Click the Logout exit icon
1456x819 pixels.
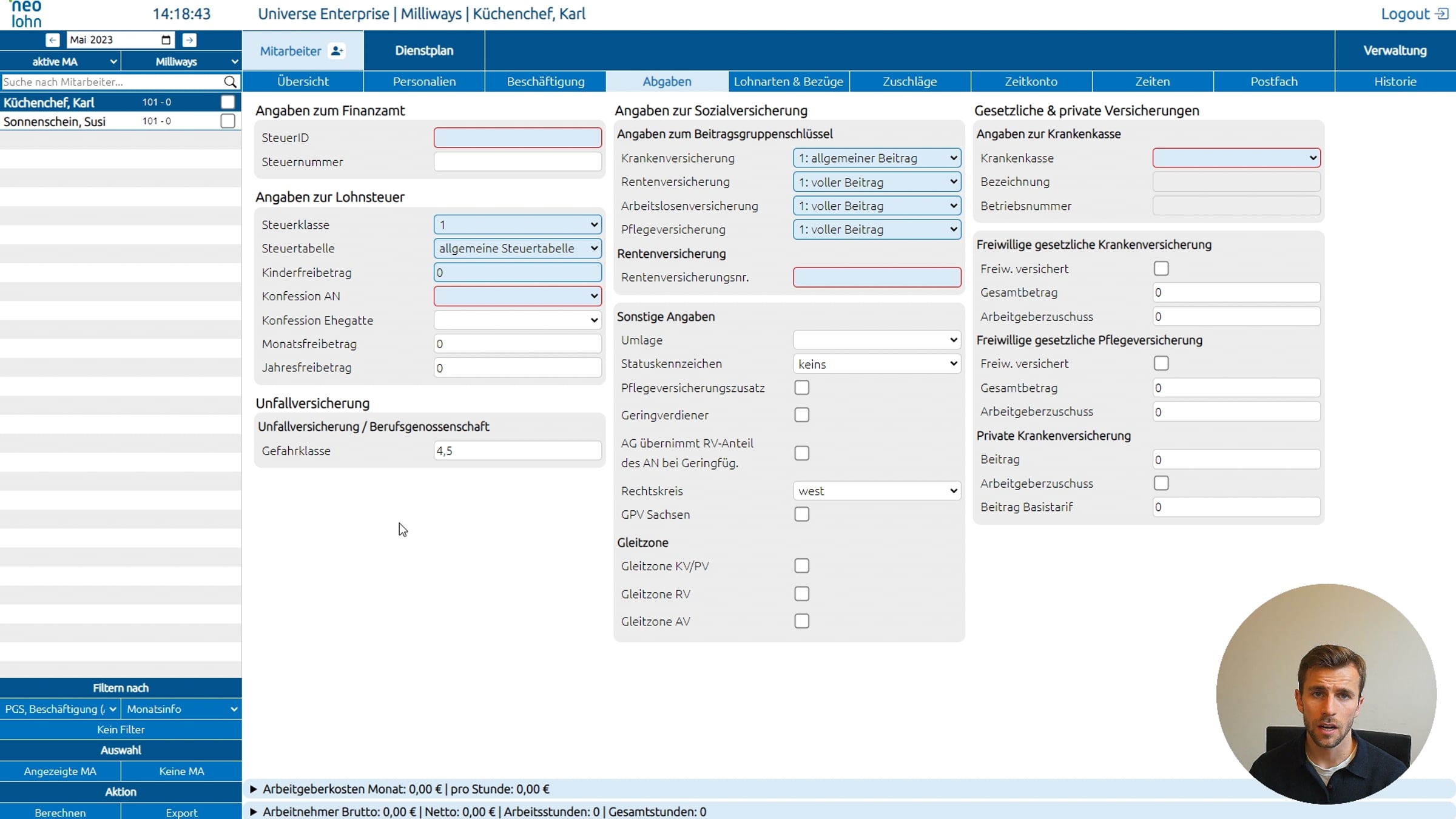point(1443,14)
